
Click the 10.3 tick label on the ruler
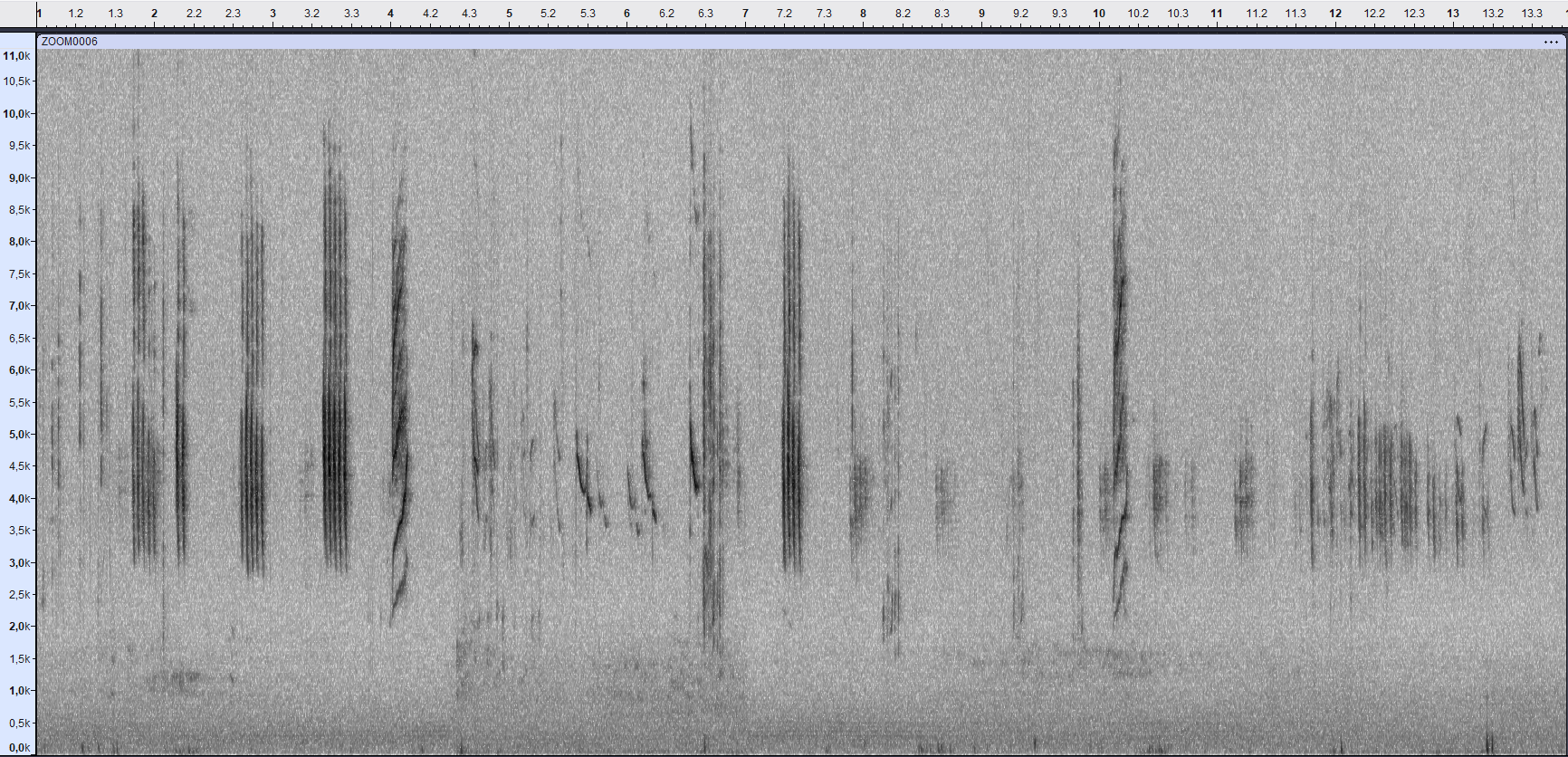tap(1178, 14)
